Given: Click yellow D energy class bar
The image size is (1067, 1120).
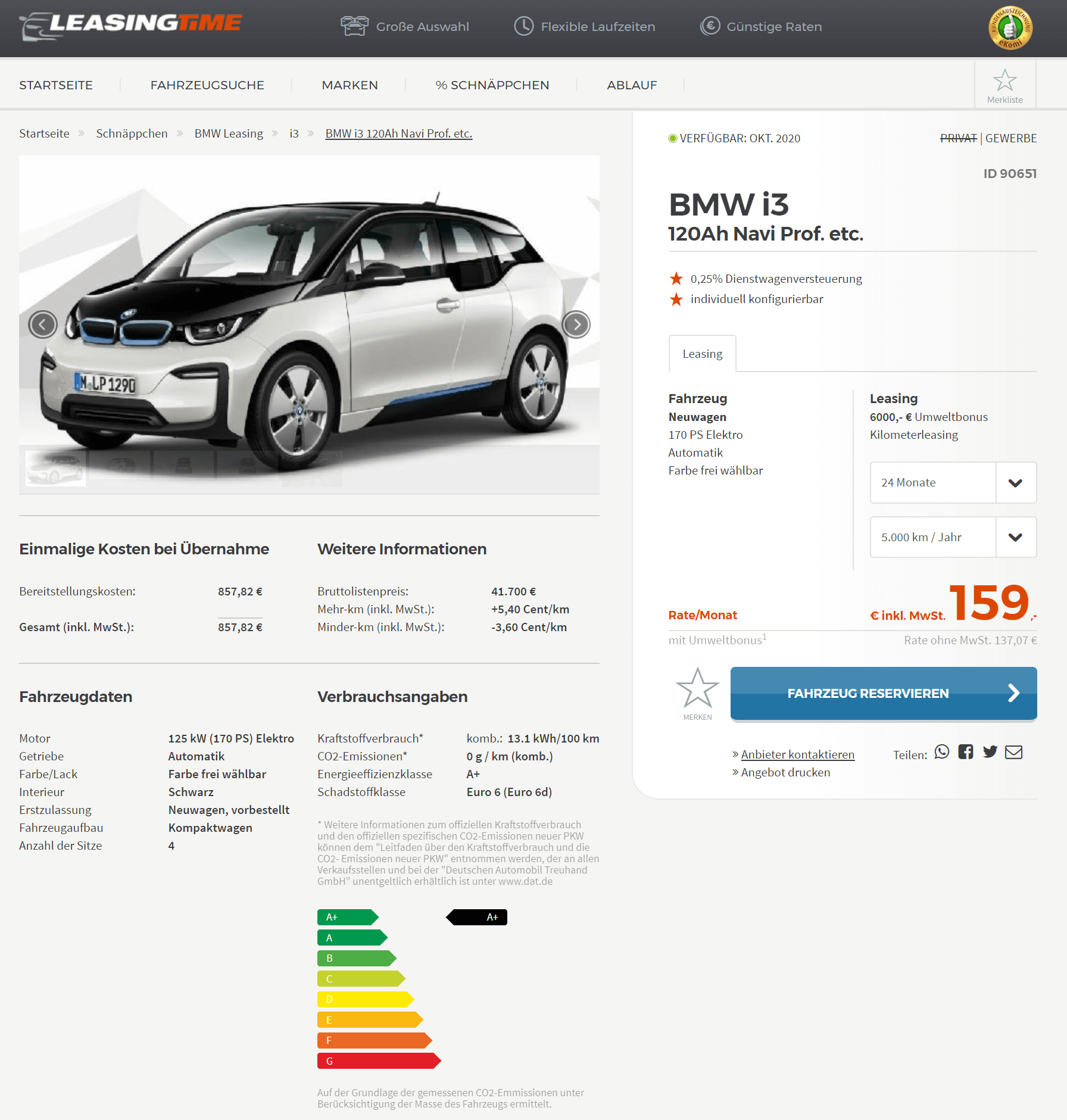Looking at the screenshot, I should tap(366, 999).
